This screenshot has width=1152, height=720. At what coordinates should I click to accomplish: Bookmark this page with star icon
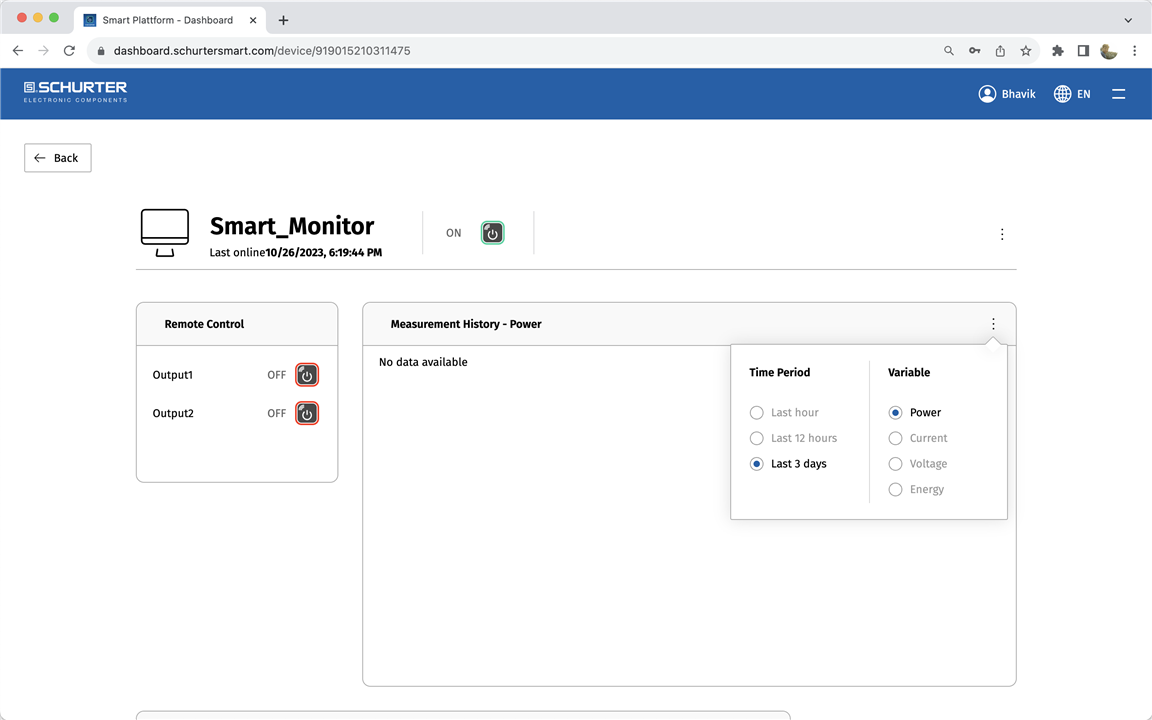(1026, 51)
